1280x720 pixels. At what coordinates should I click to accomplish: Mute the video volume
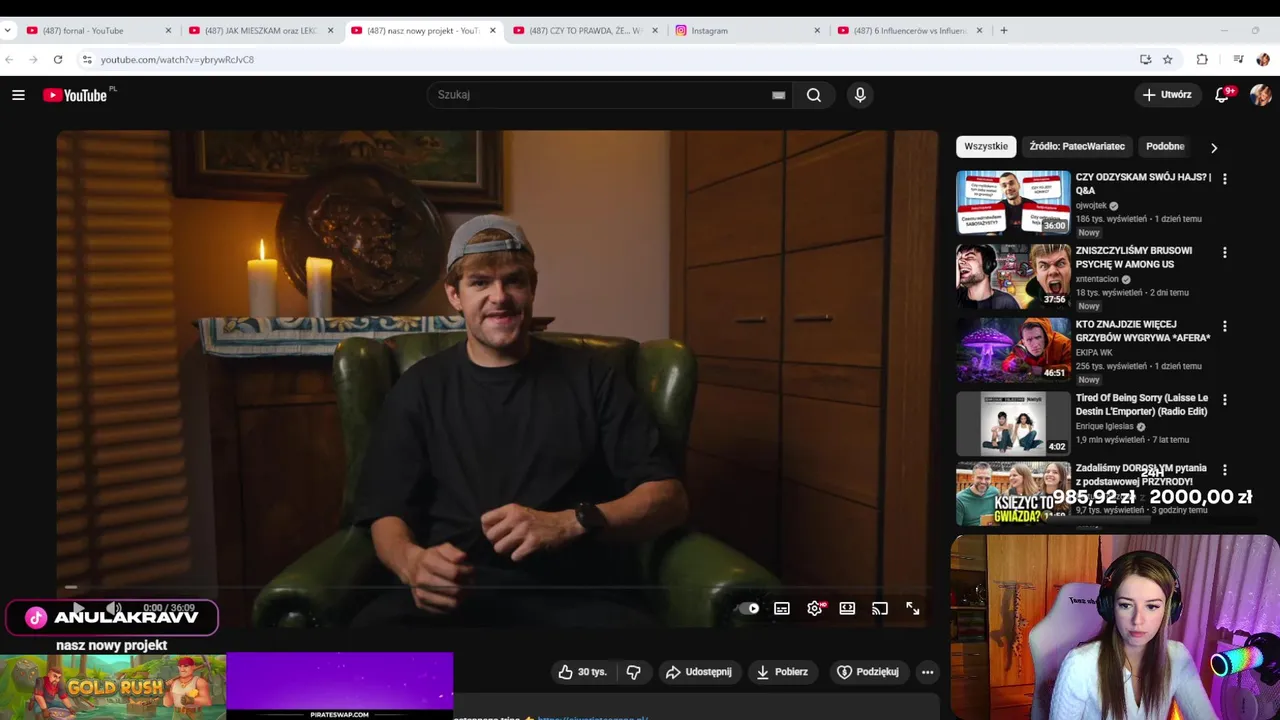114,608
